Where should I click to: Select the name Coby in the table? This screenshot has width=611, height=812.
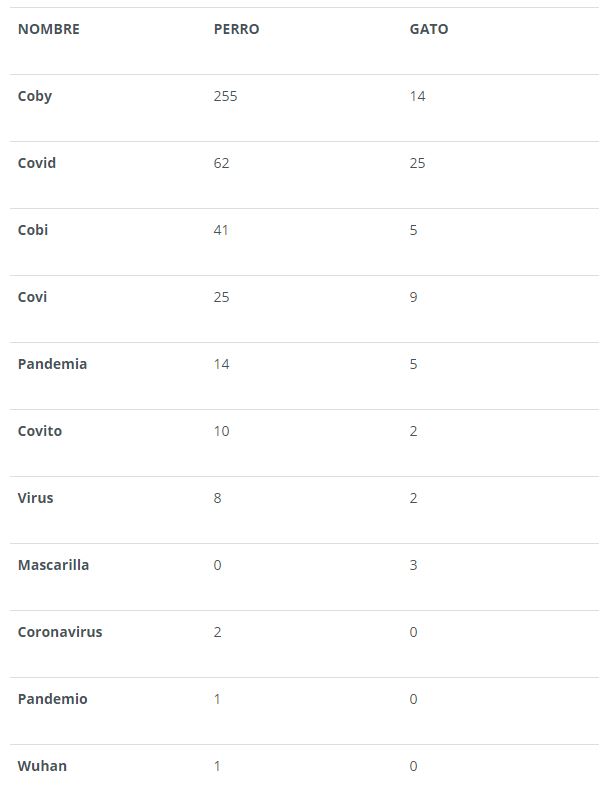35,96
